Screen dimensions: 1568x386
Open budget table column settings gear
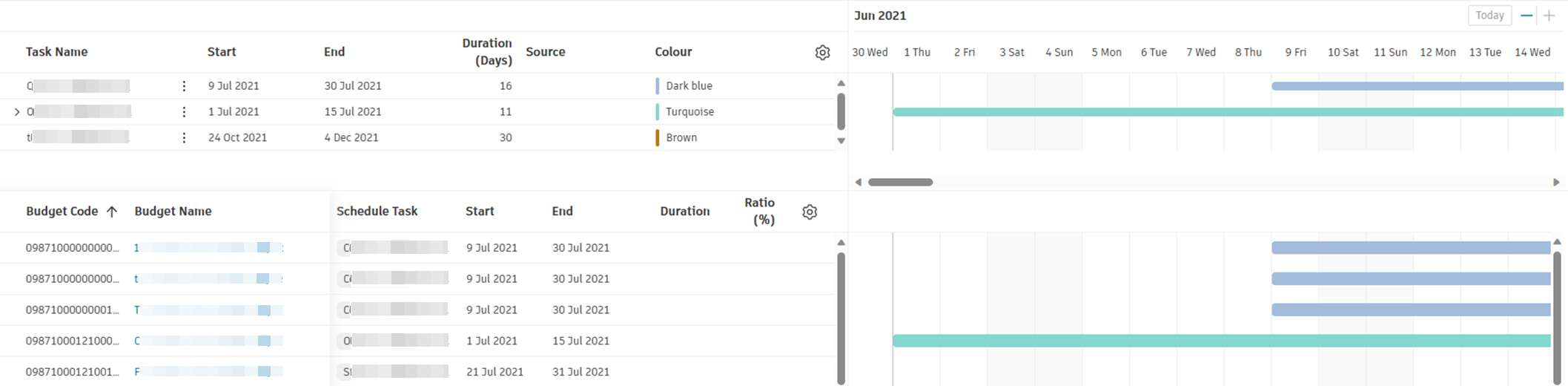(810, 212)
